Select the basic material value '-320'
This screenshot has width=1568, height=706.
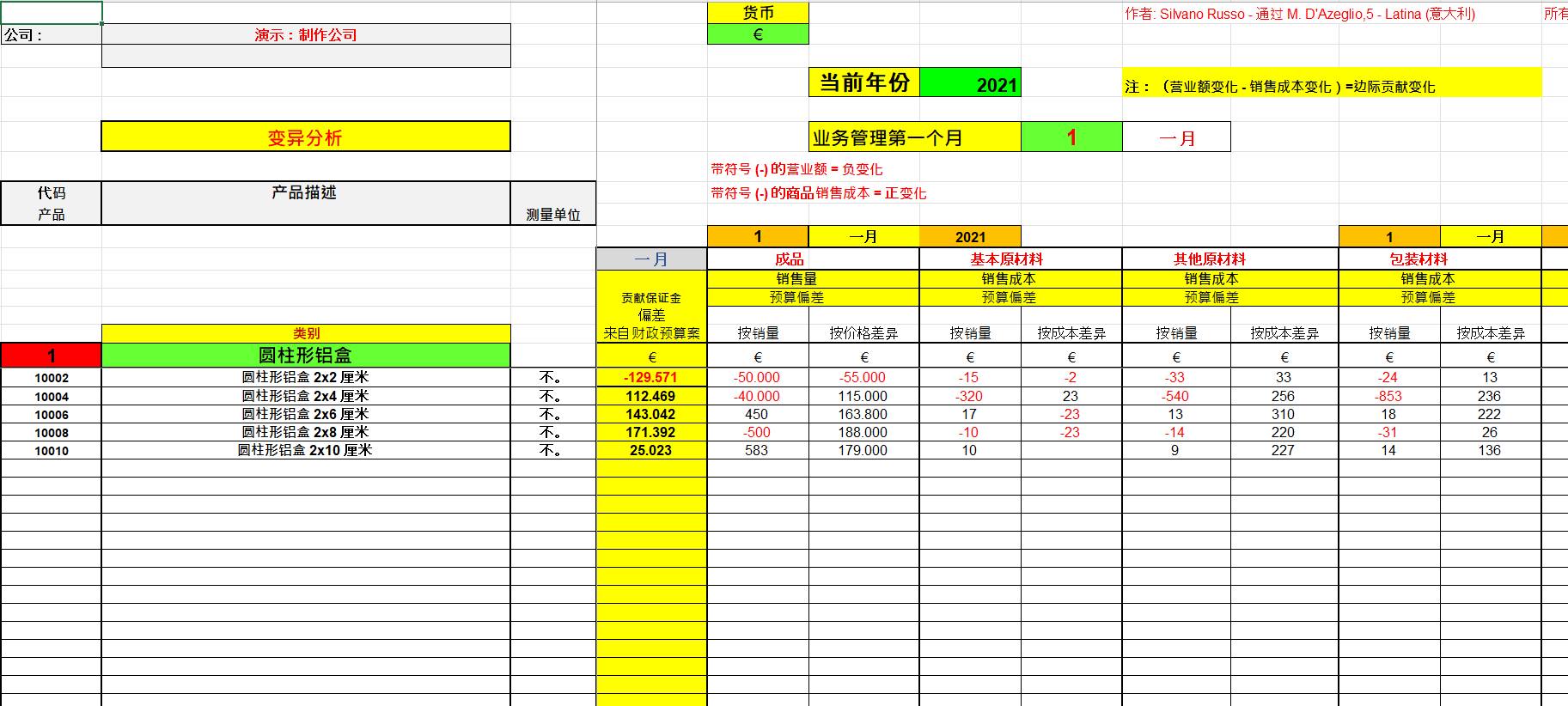[x=970, y=396]
